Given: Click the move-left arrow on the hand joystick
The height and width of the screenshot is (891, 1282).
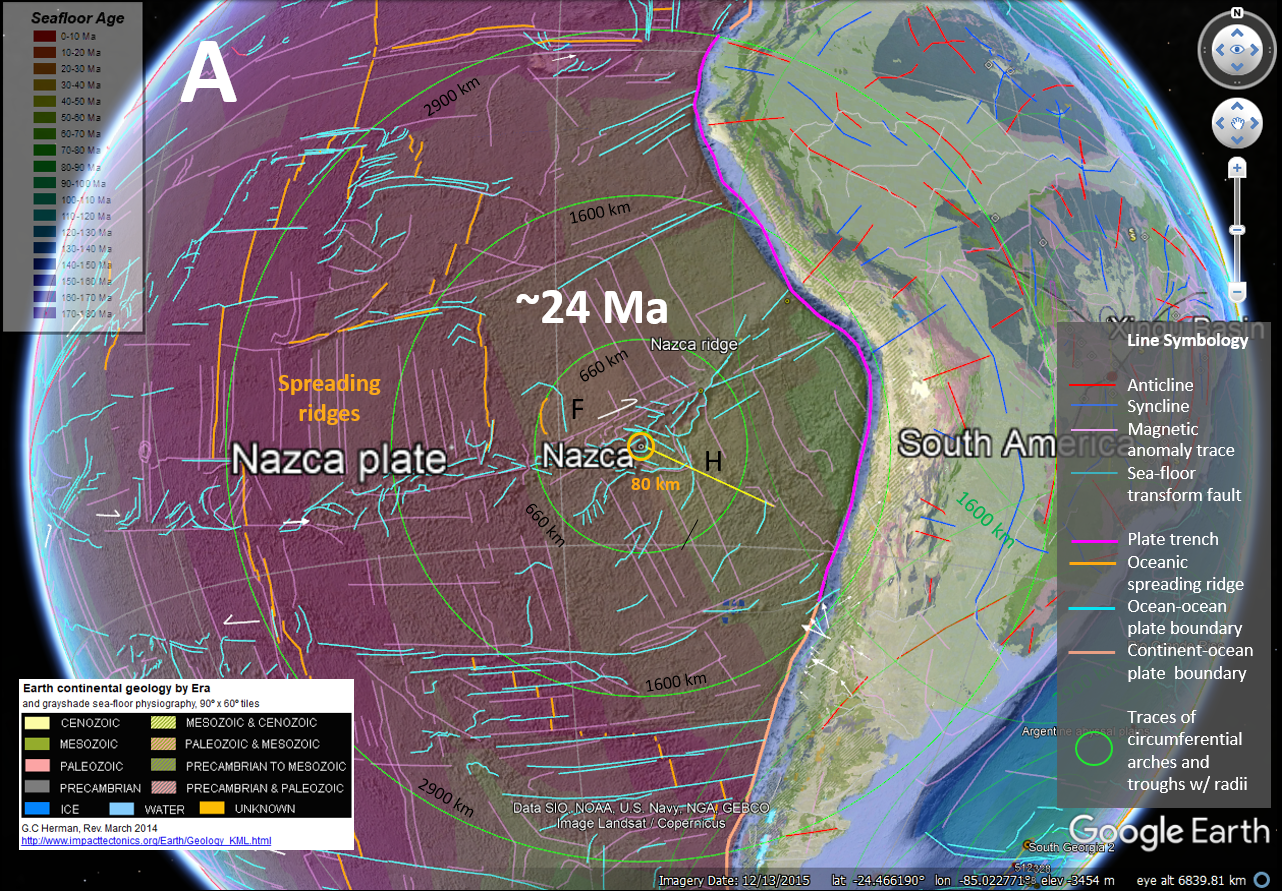Looking at the screenshot, I should [x=1220, y=124].
